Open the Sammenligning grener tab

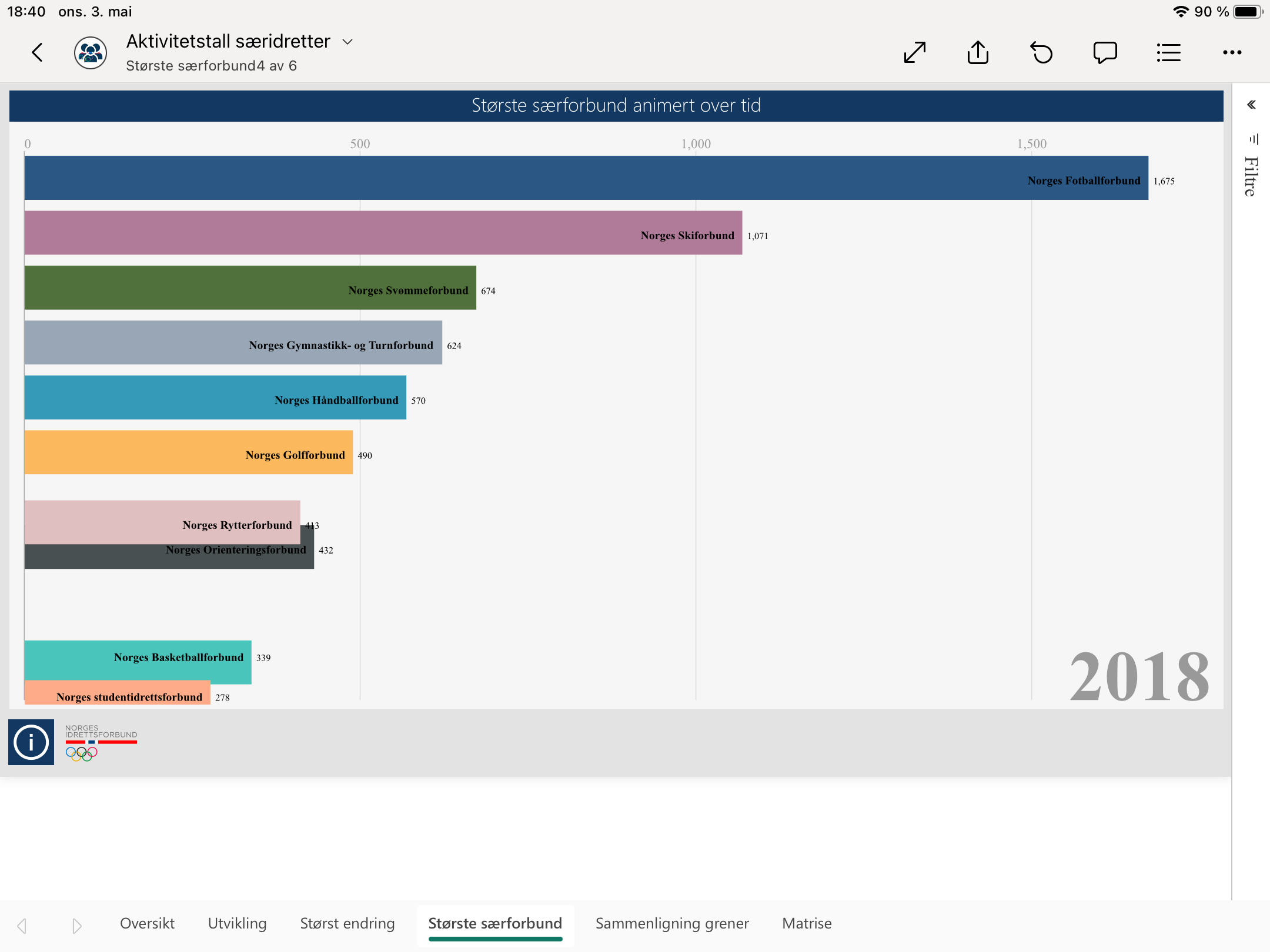(x=672, y=923)
